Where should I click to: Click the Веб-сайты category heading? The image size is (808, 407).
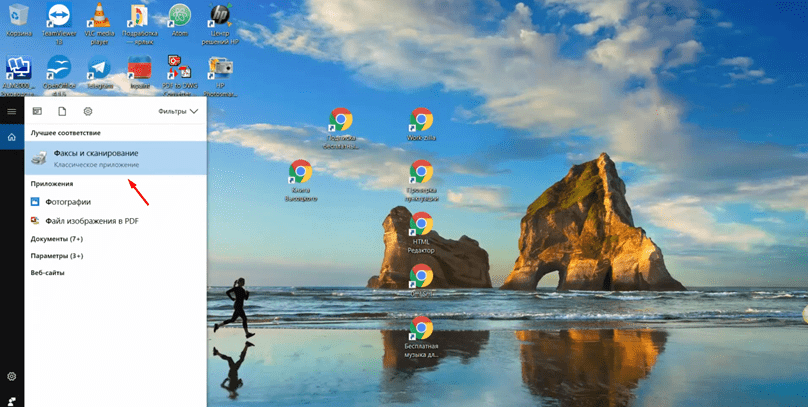click(x=48, y=272)
